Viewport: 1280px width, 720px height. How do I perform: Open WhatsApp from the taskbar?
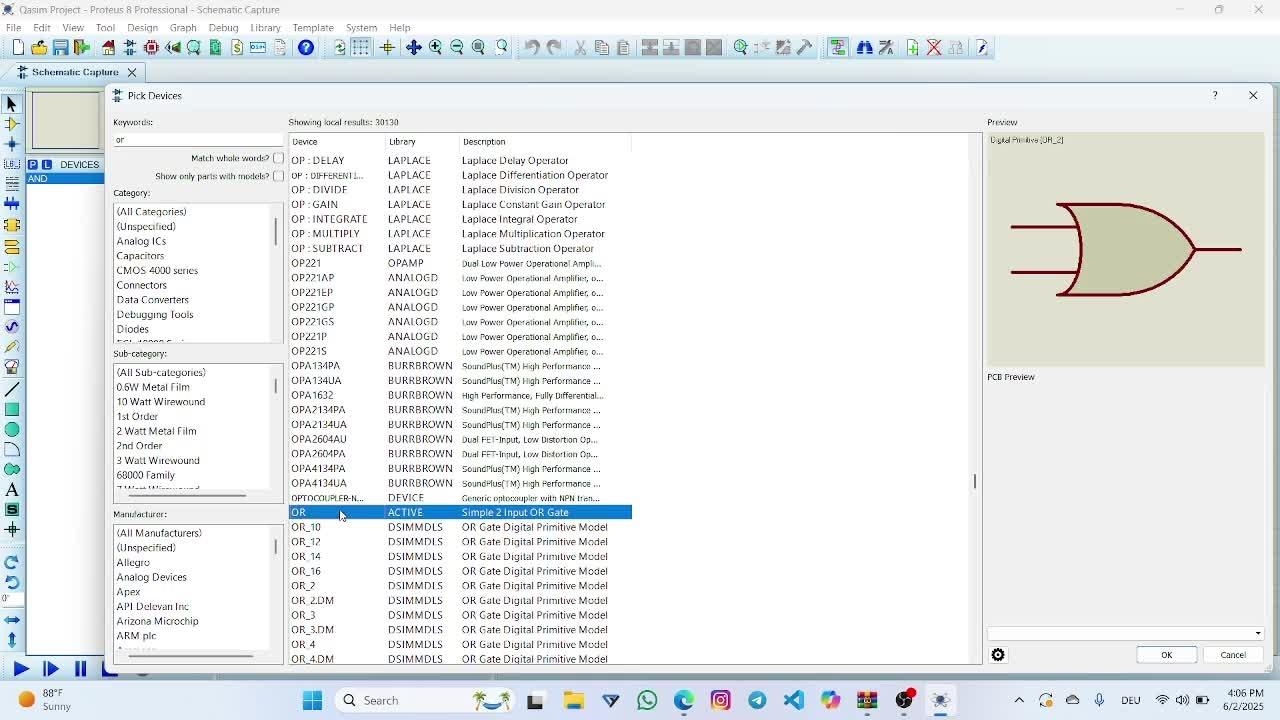click(647, 700)
